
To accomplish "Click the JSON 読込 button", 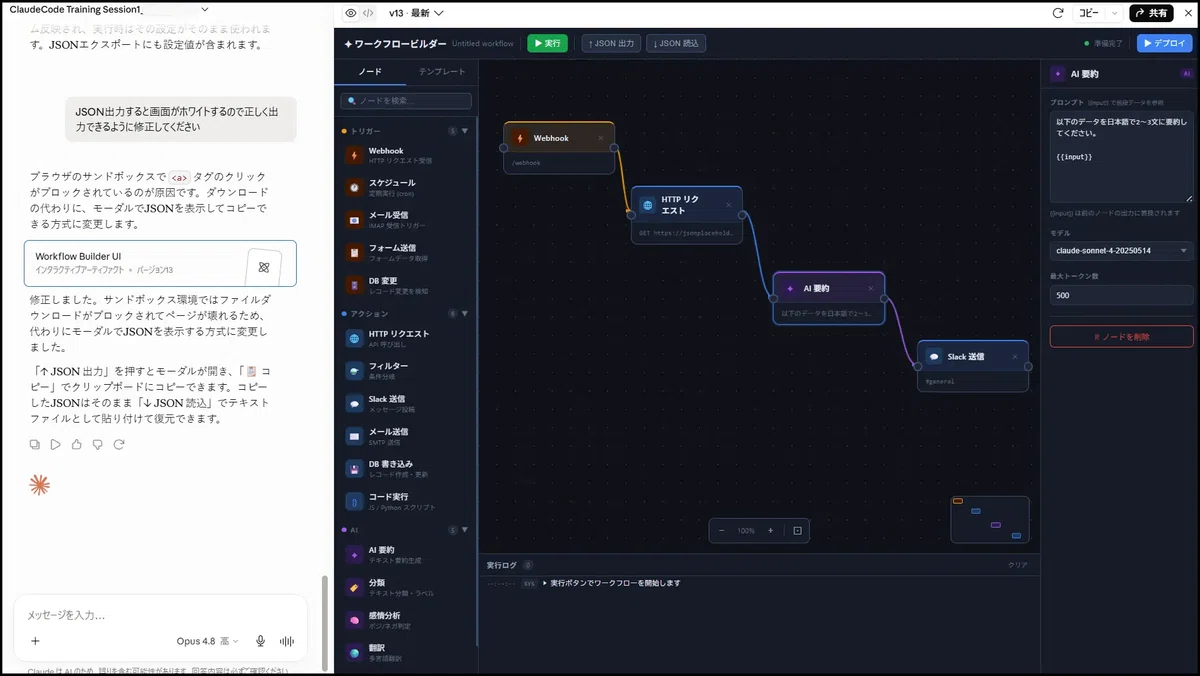I will click(x=676, y=44).
